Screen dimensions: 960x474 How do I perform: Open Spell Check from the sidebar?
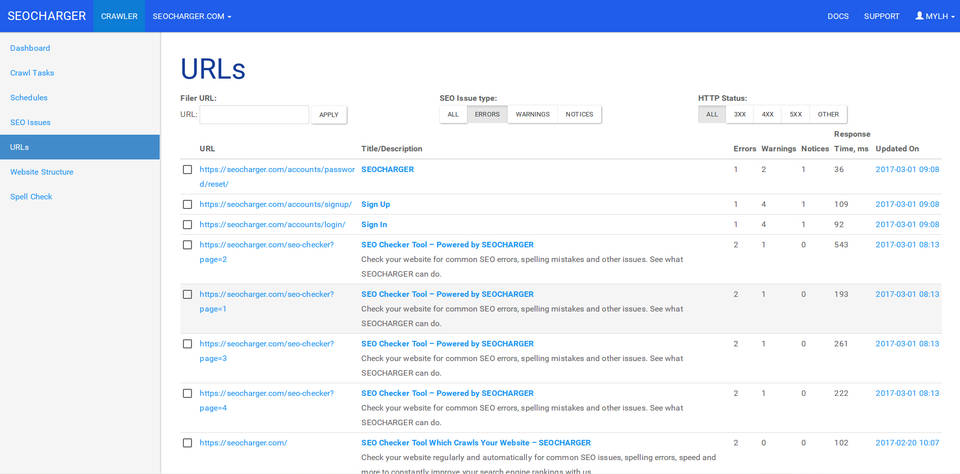click(31, 197)
